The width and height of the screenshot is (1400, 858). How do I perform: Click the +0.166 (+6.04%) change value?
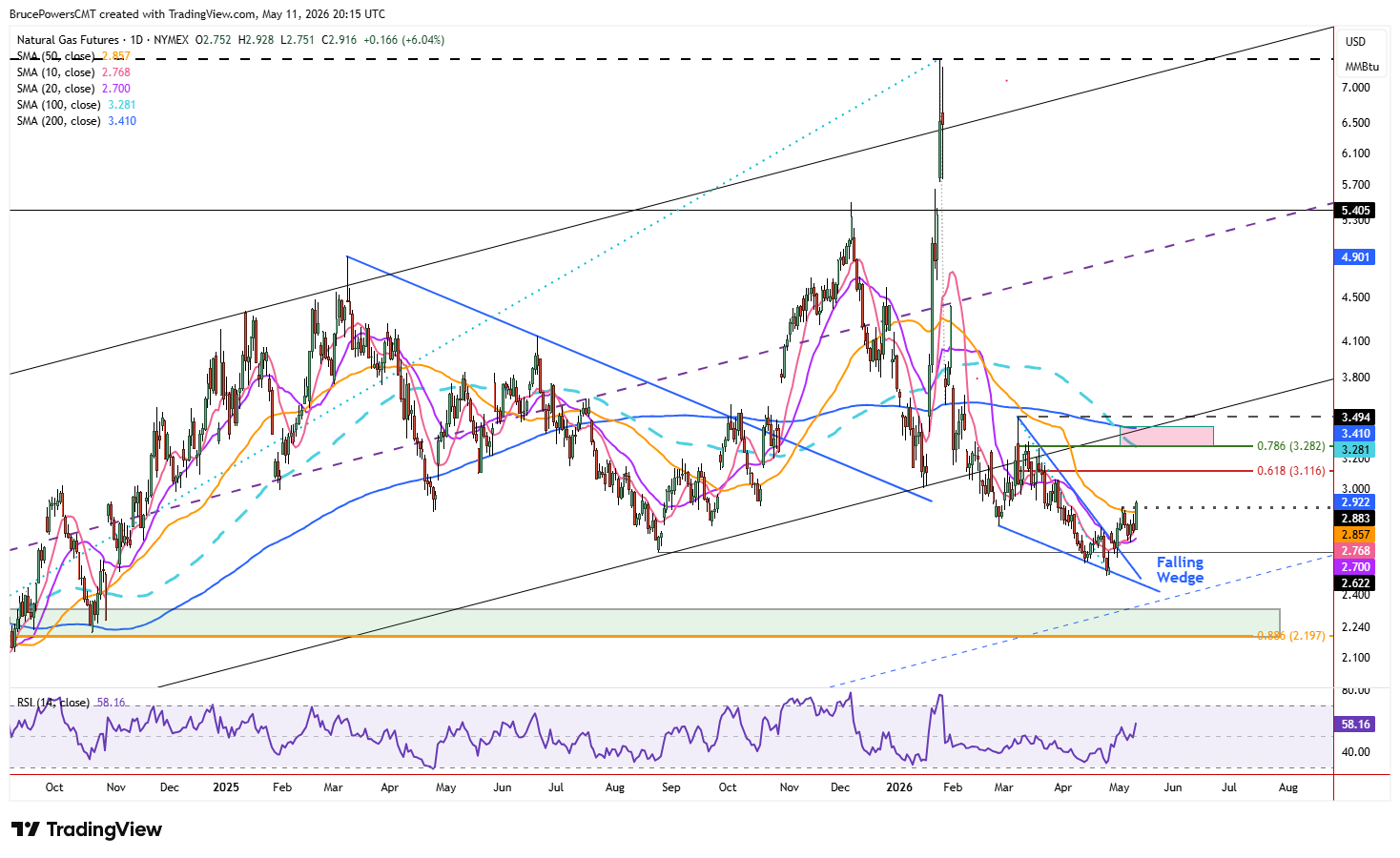(404, 40)
